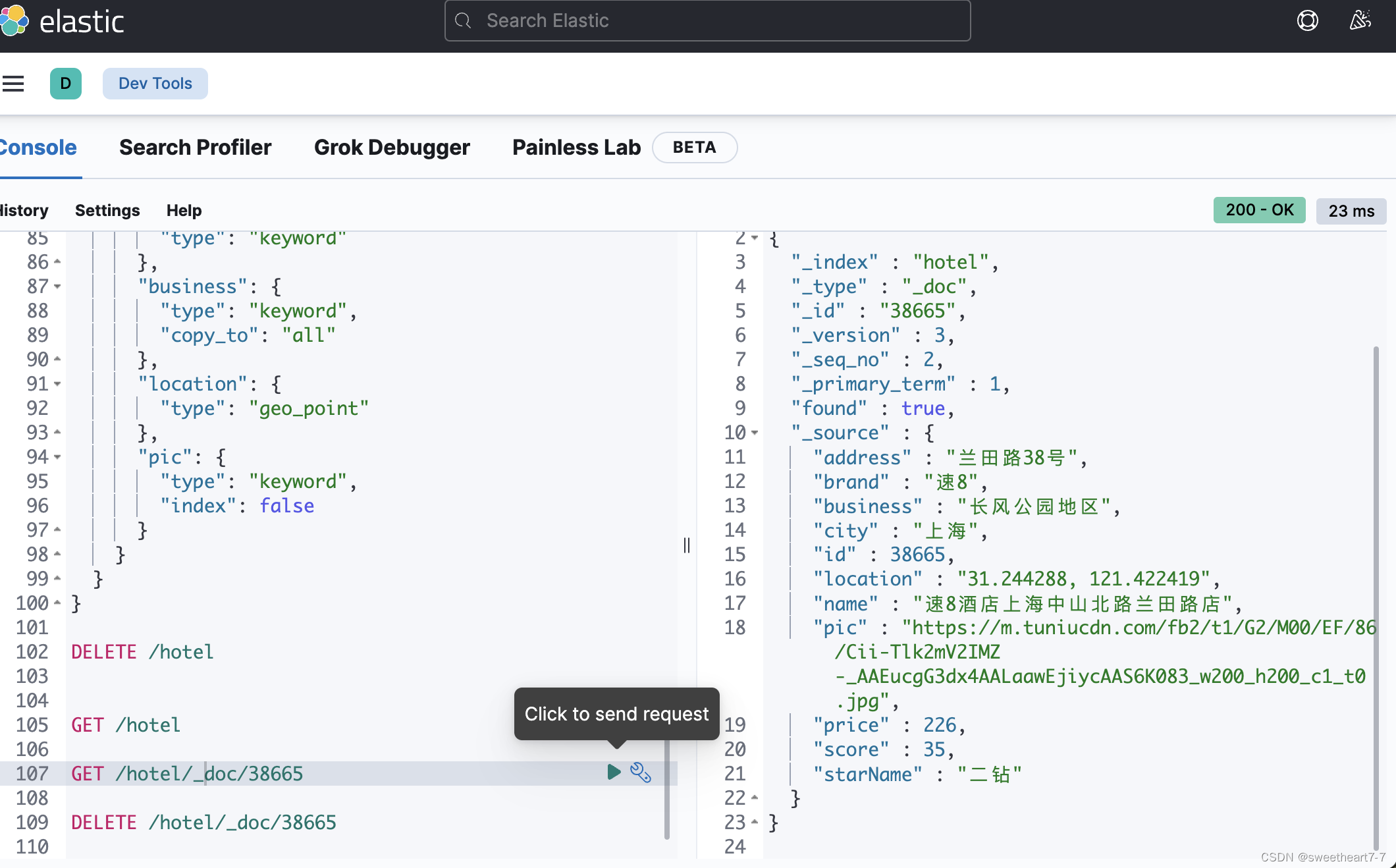This screenshot has width=1396, height=868.
Task: Click the hamburger menu icon
Action: (14, 84)
